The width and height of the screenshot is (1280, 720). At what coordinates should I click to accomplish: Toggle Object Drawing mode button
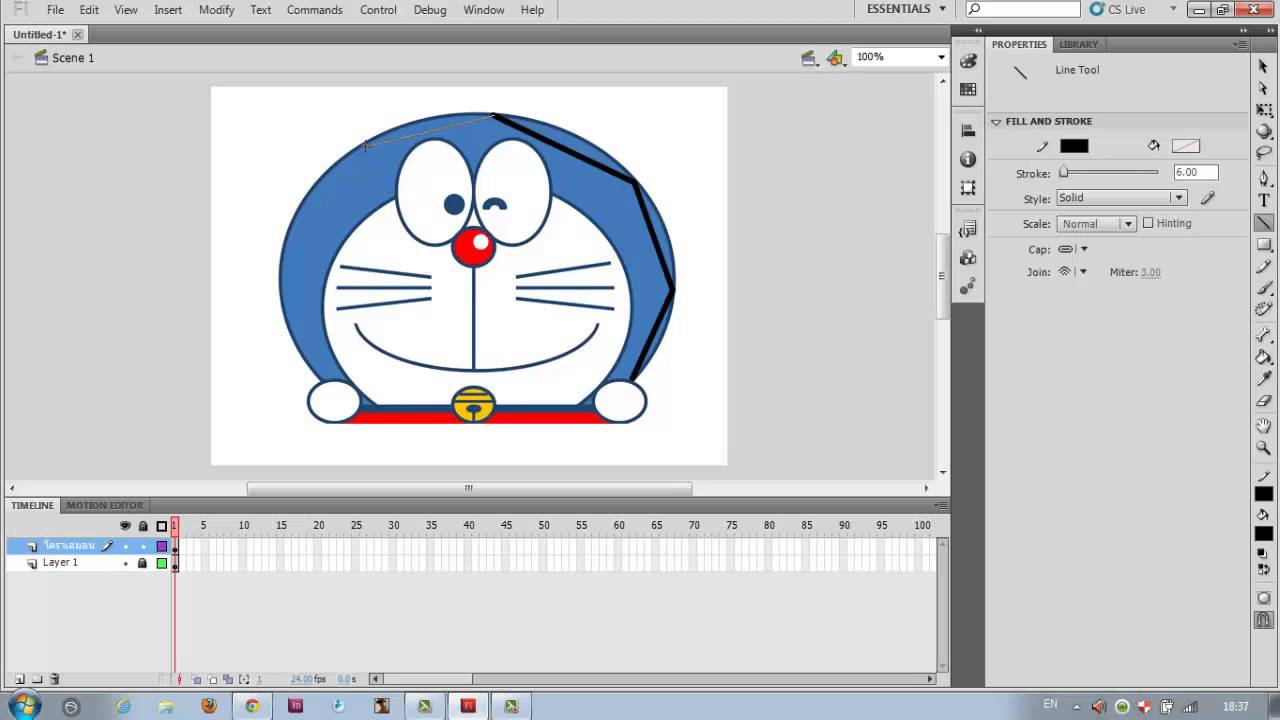(1264, 598)
